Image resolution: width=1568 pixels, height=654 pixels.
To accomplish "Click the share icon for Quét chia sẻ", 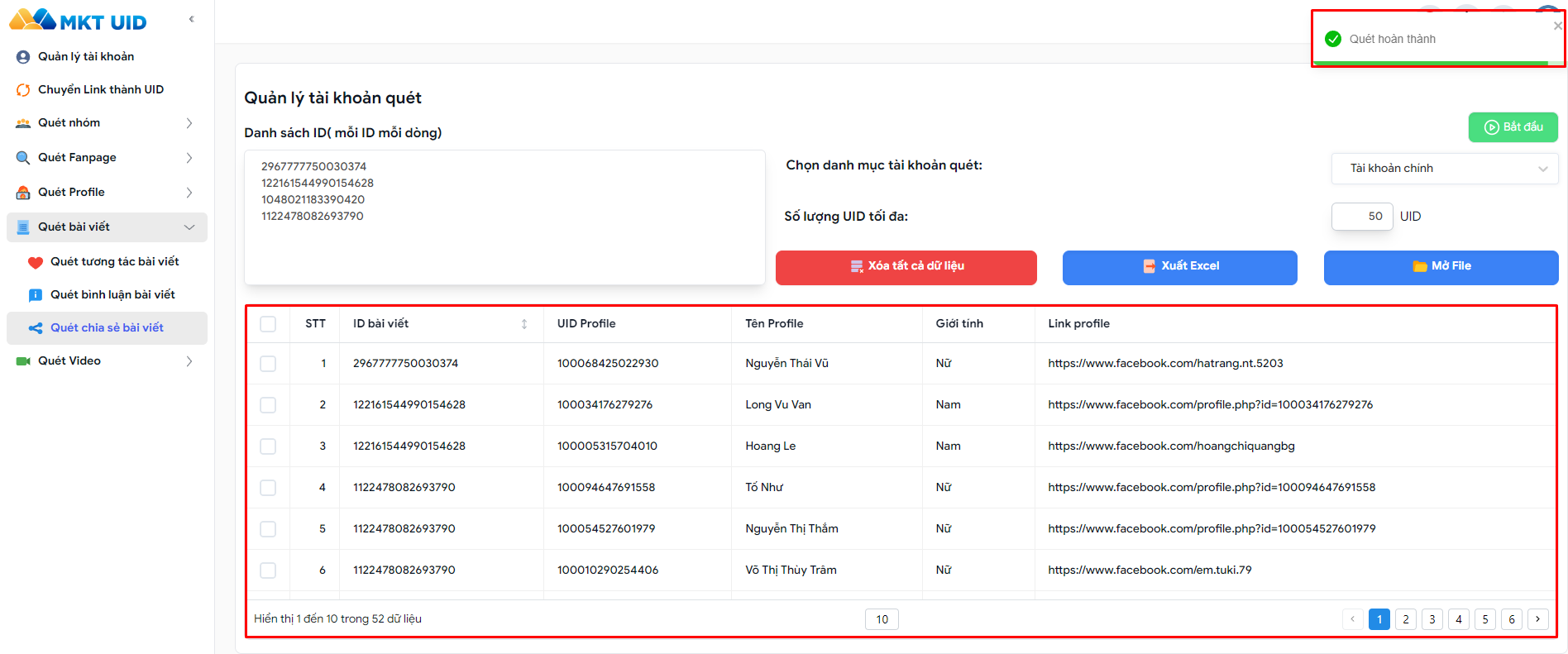I will [36, 328].
